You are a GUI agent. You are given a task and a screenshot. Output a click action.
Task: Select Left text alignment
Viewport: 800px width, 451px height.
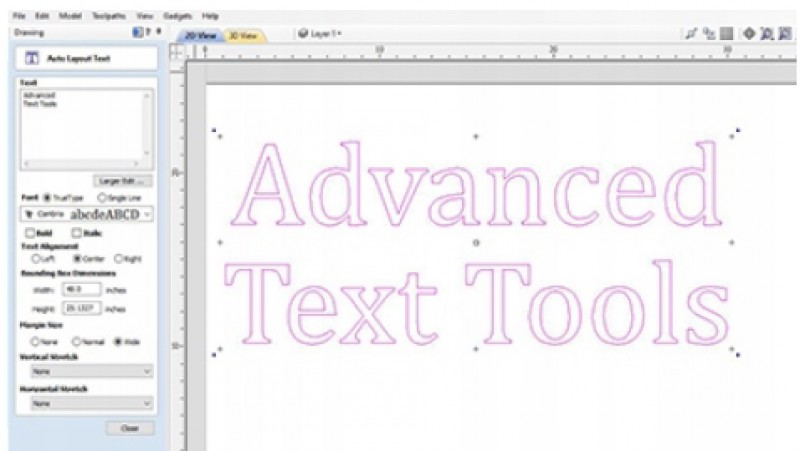(36, 258)
